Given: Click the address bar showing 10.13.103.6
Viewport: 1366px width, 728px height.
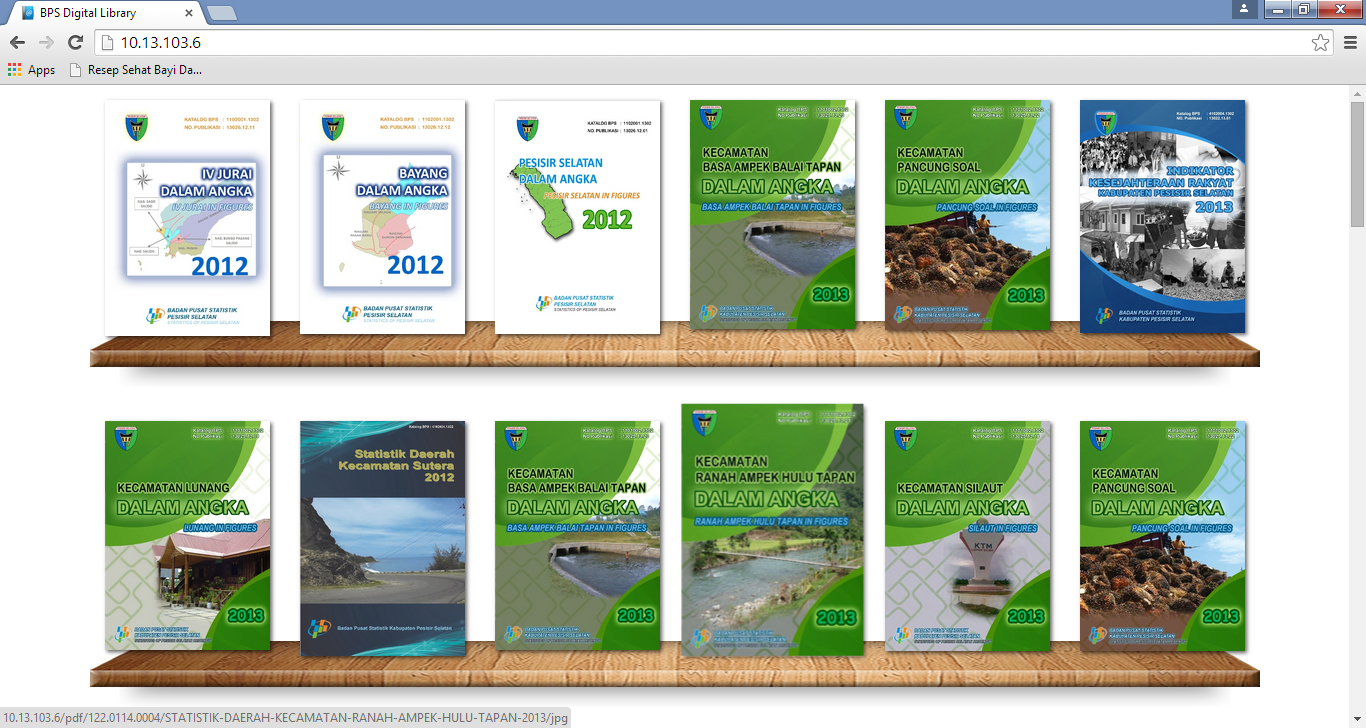Looking at the screenshot, I should pyautogui.click(x=715, y=42).
